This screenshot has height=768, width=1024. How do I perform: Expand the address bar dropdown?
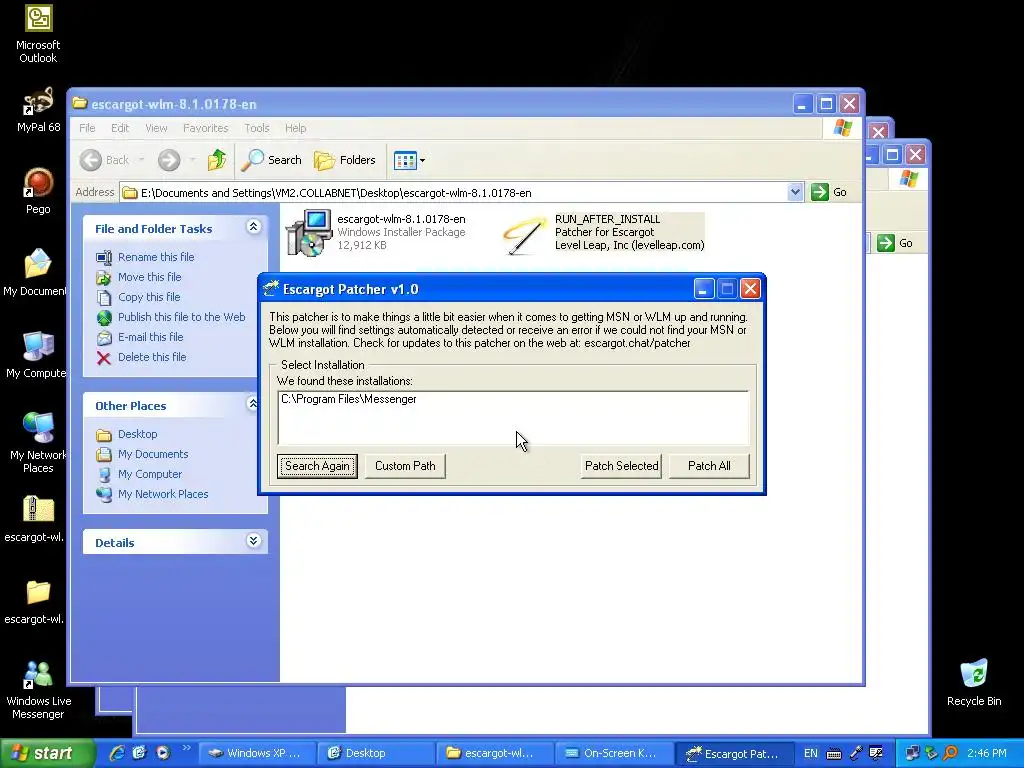pos(795,192)
